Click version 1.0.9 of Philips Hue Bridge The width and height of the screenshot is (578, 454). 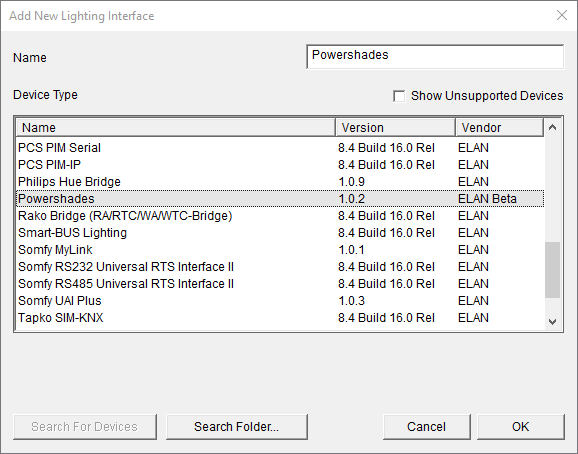pos(352,182)
